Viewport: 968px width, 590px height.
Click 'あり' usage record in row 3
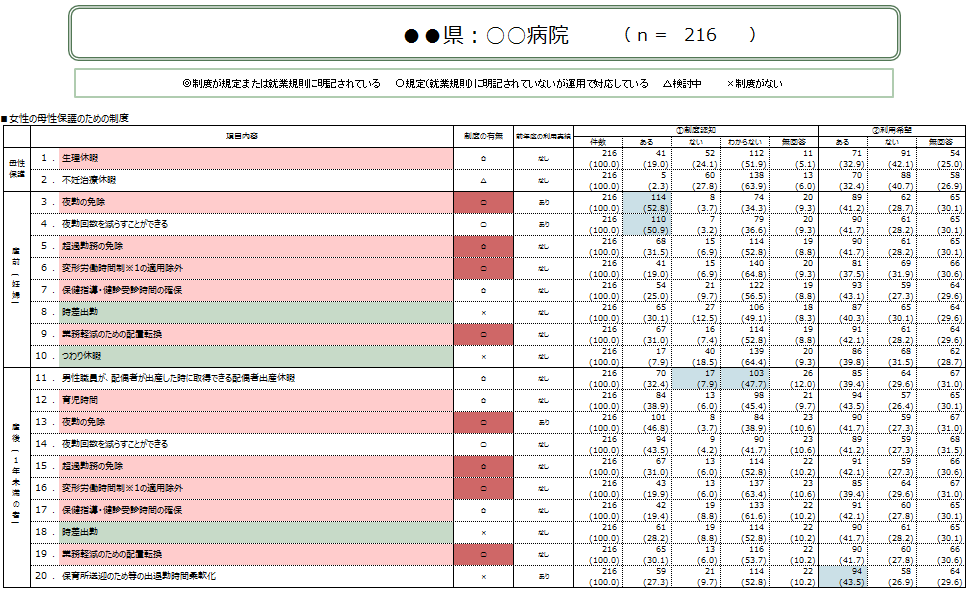tap(543, 202)
